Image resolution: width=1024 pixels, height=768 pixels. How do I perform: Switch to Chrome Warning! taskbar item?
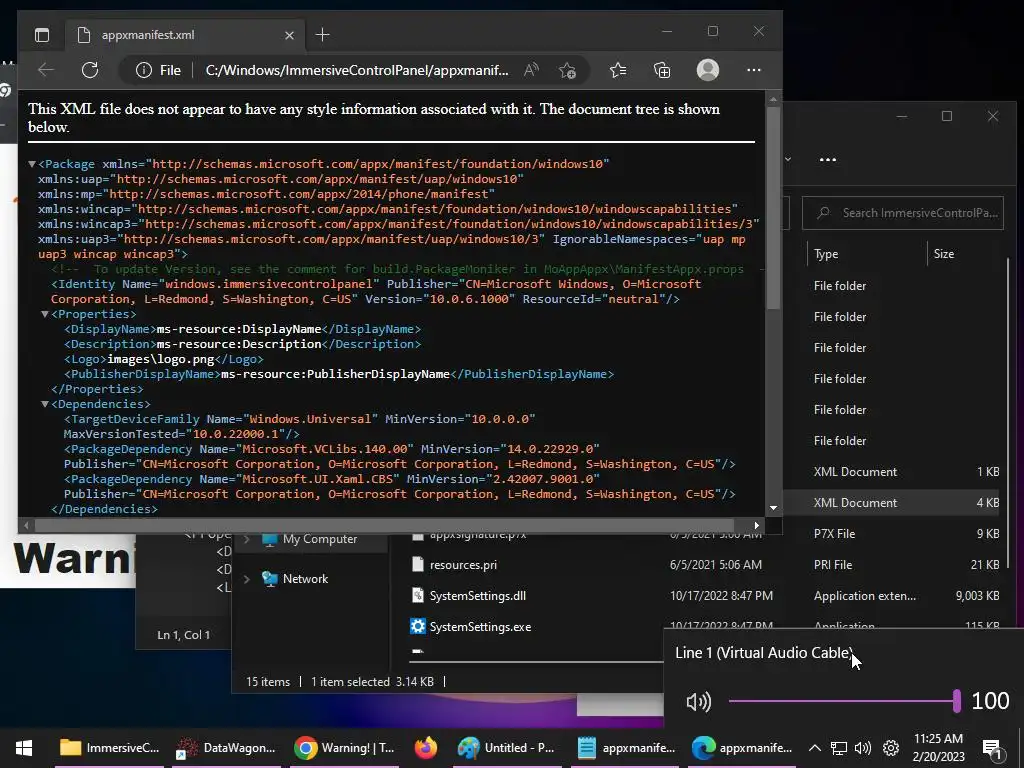tap(345, 748)
